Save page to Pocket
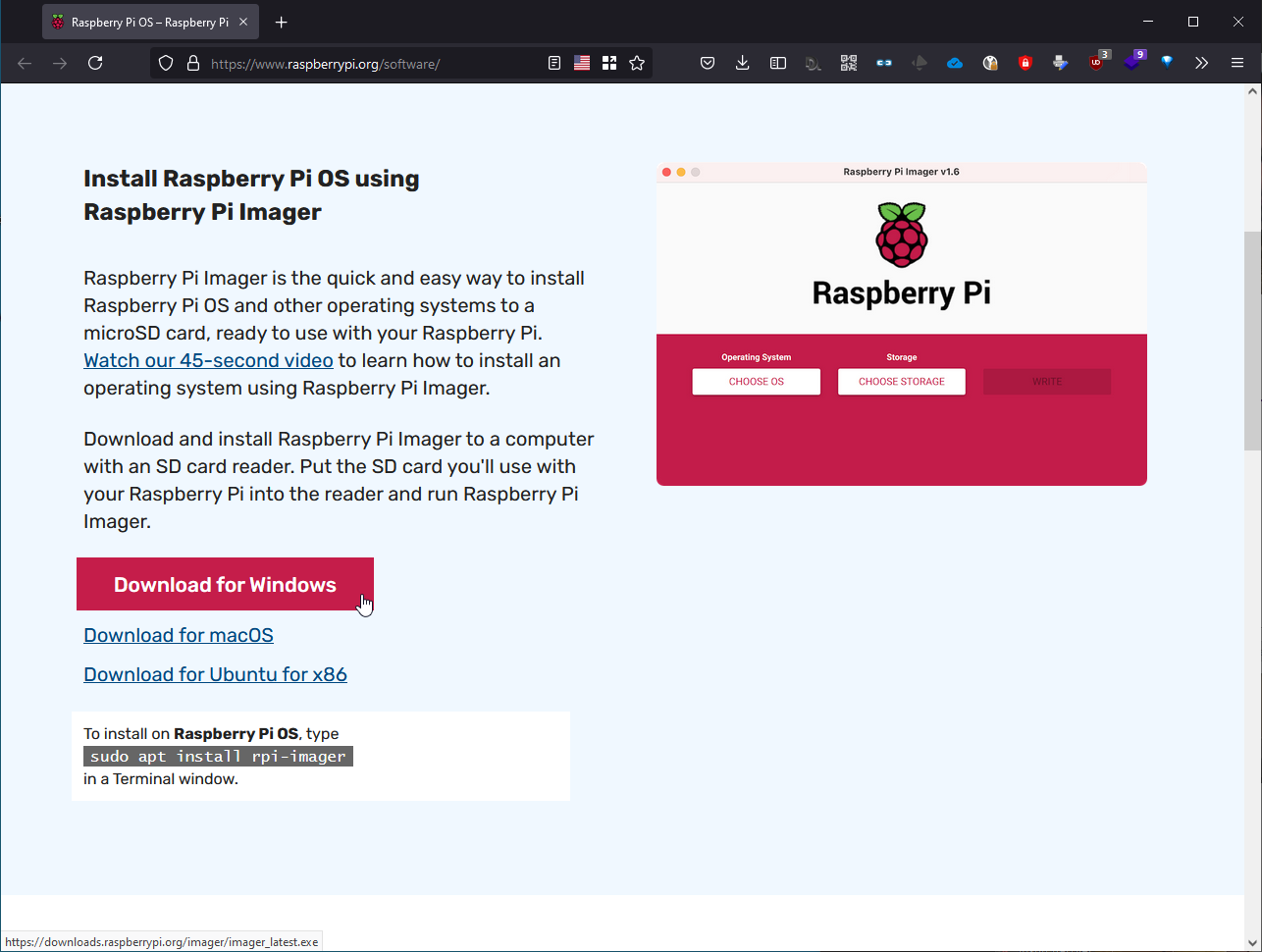The height and width of the screenshot is (952, 1262). click(708, 63)
